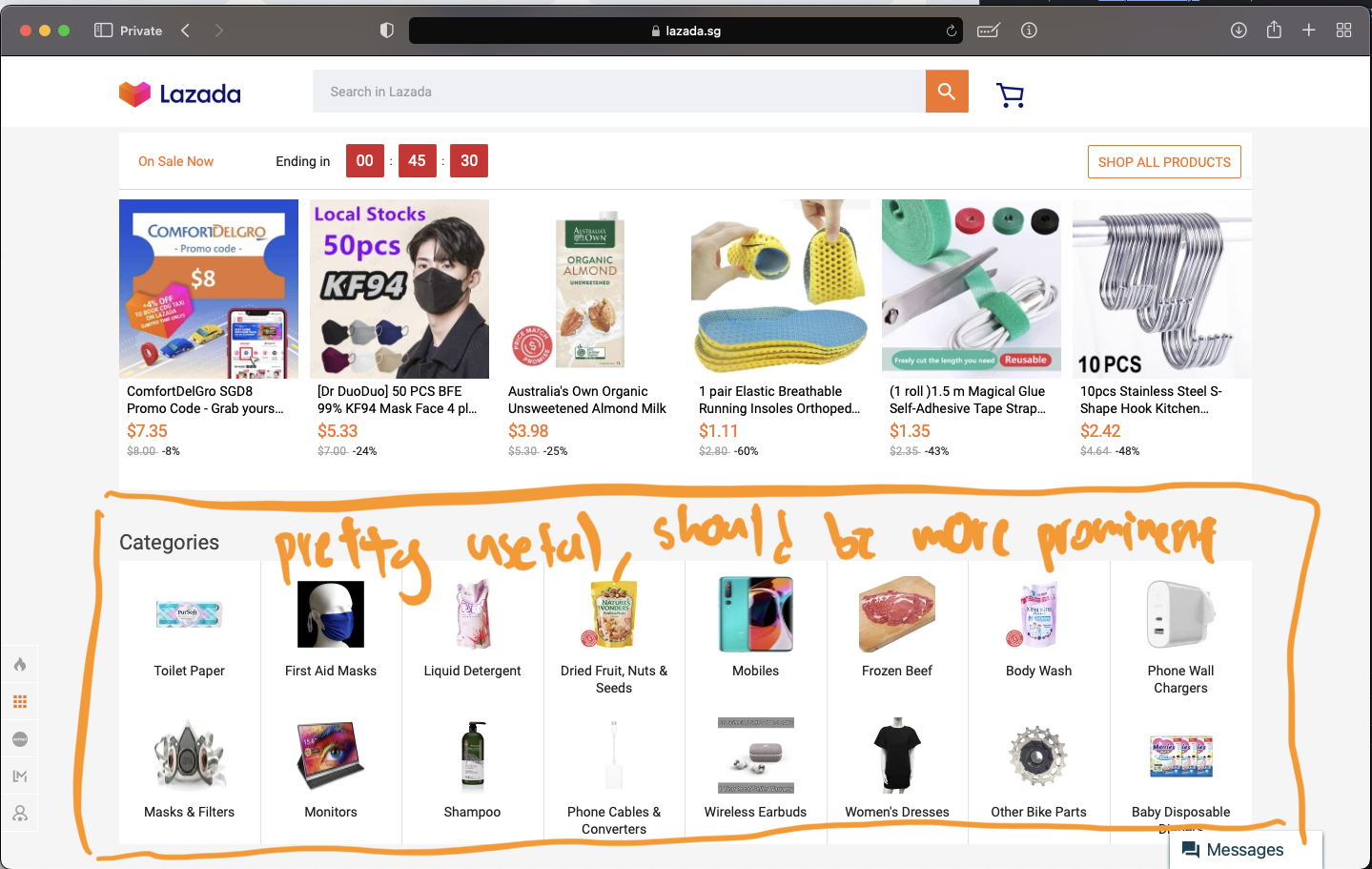Open a new tab with plus icon
Viewport: 1372px width, 869px height.
tap(1309, 31)
